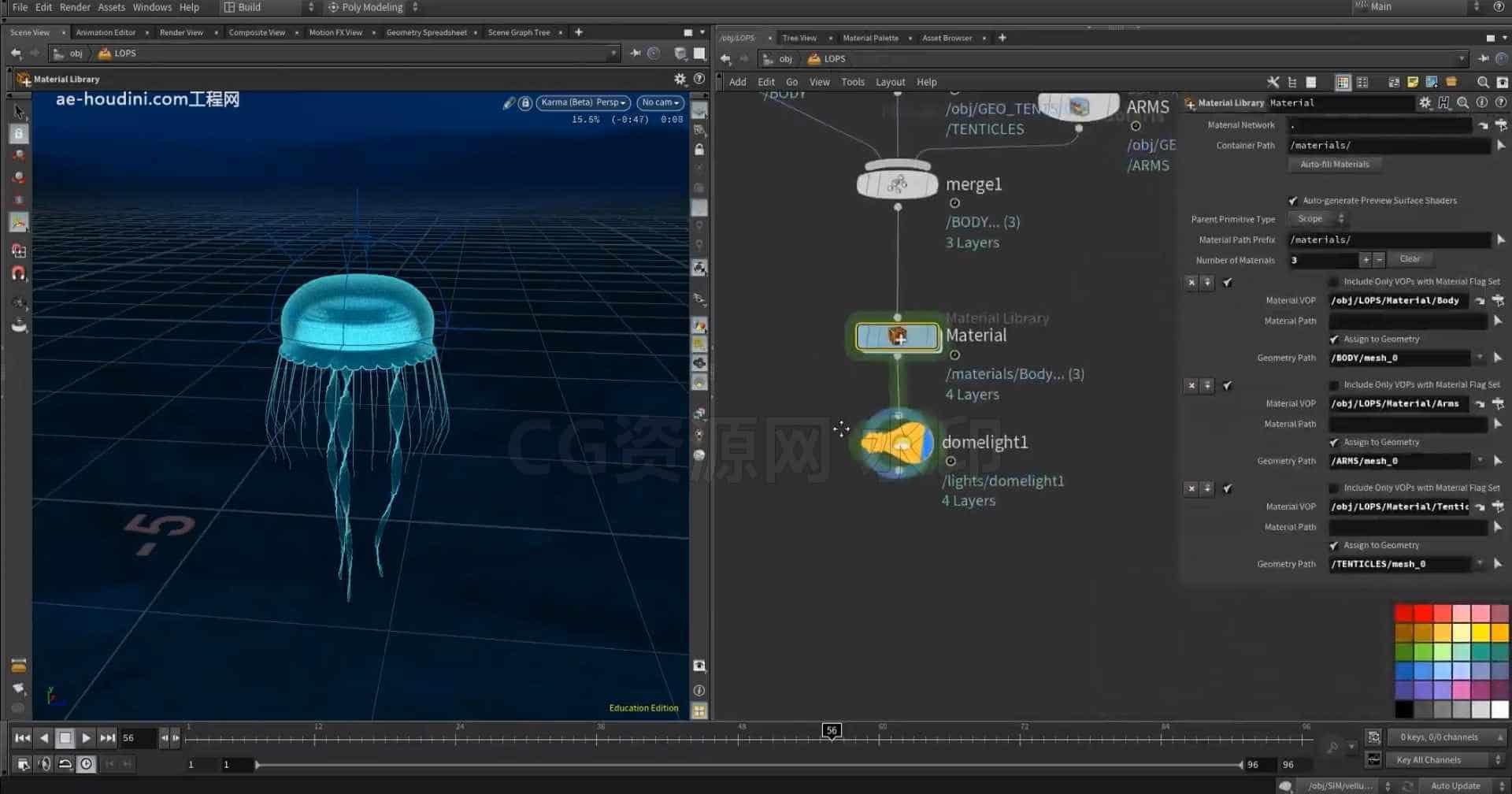Pick the yellow color swatch
This screenshot has height=794, width=1512.
[1480, 633]
